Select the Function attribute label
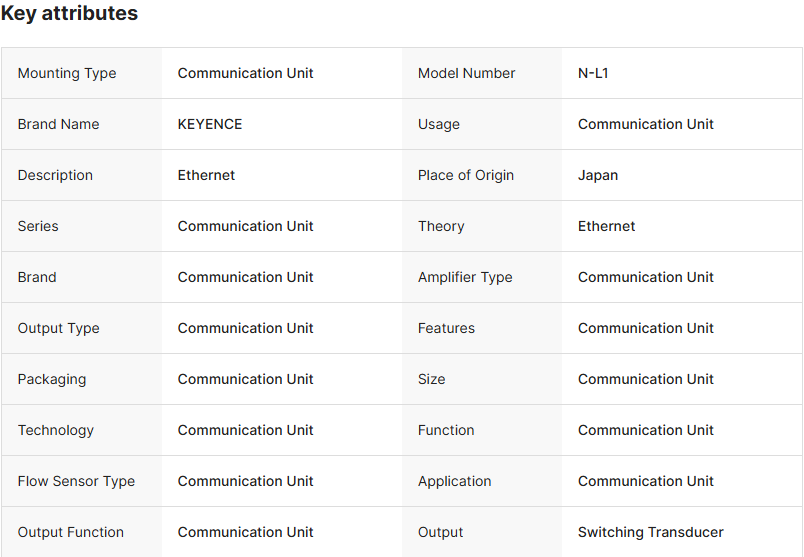Image resolution: width=804 pixels, height=557 pixels. click(446, 430)
